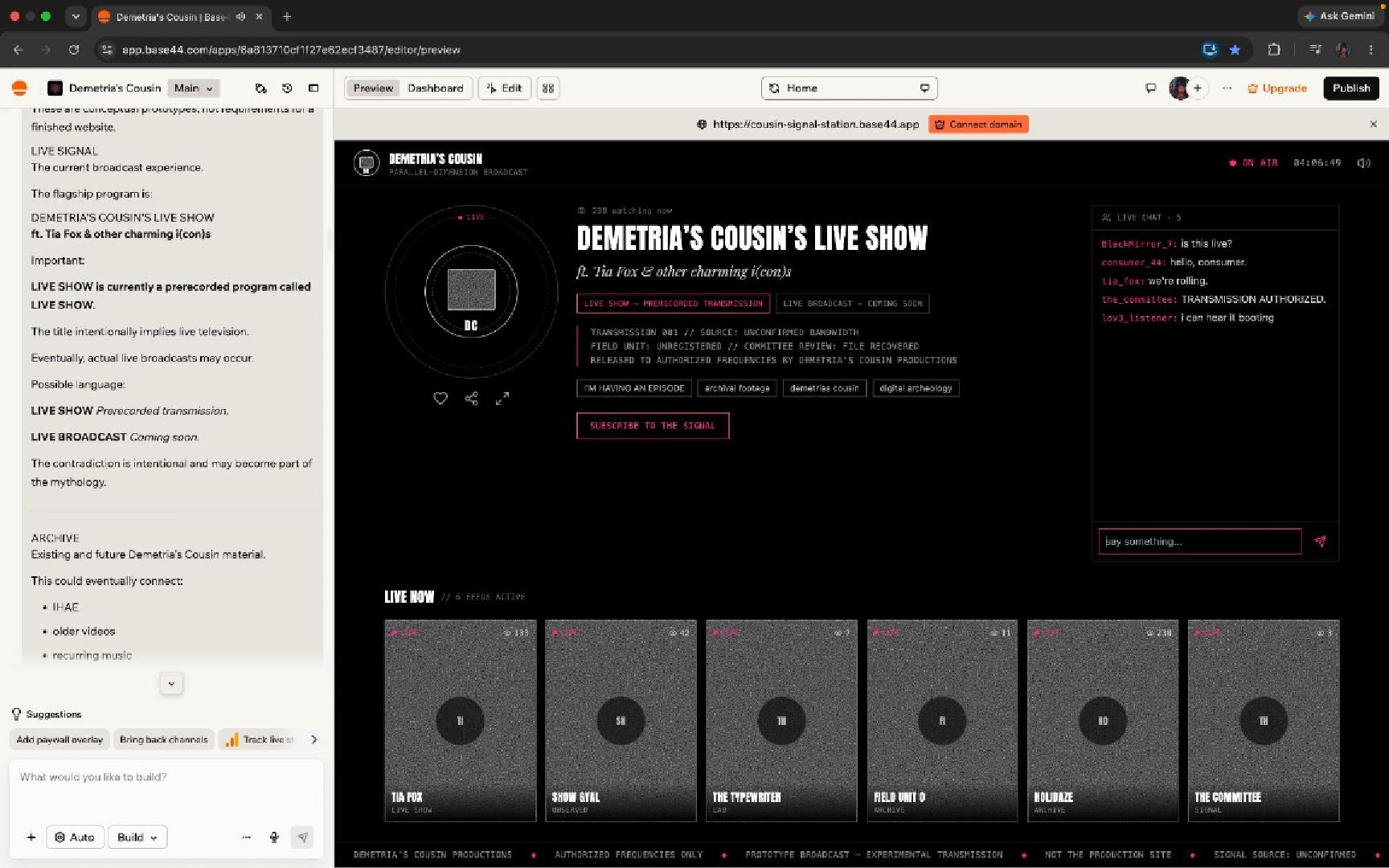
Task: Select the Edit mode button
Action: click(505, 88)
